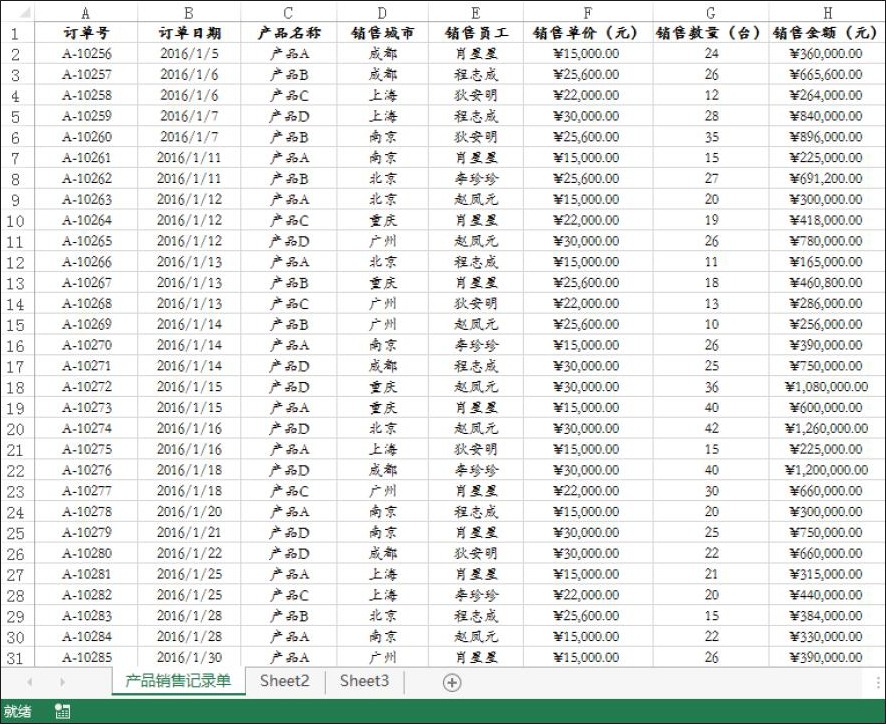The image size is (886, 724).
Task: Click the 就绪 status text in status bar
Action: (18, 711)
